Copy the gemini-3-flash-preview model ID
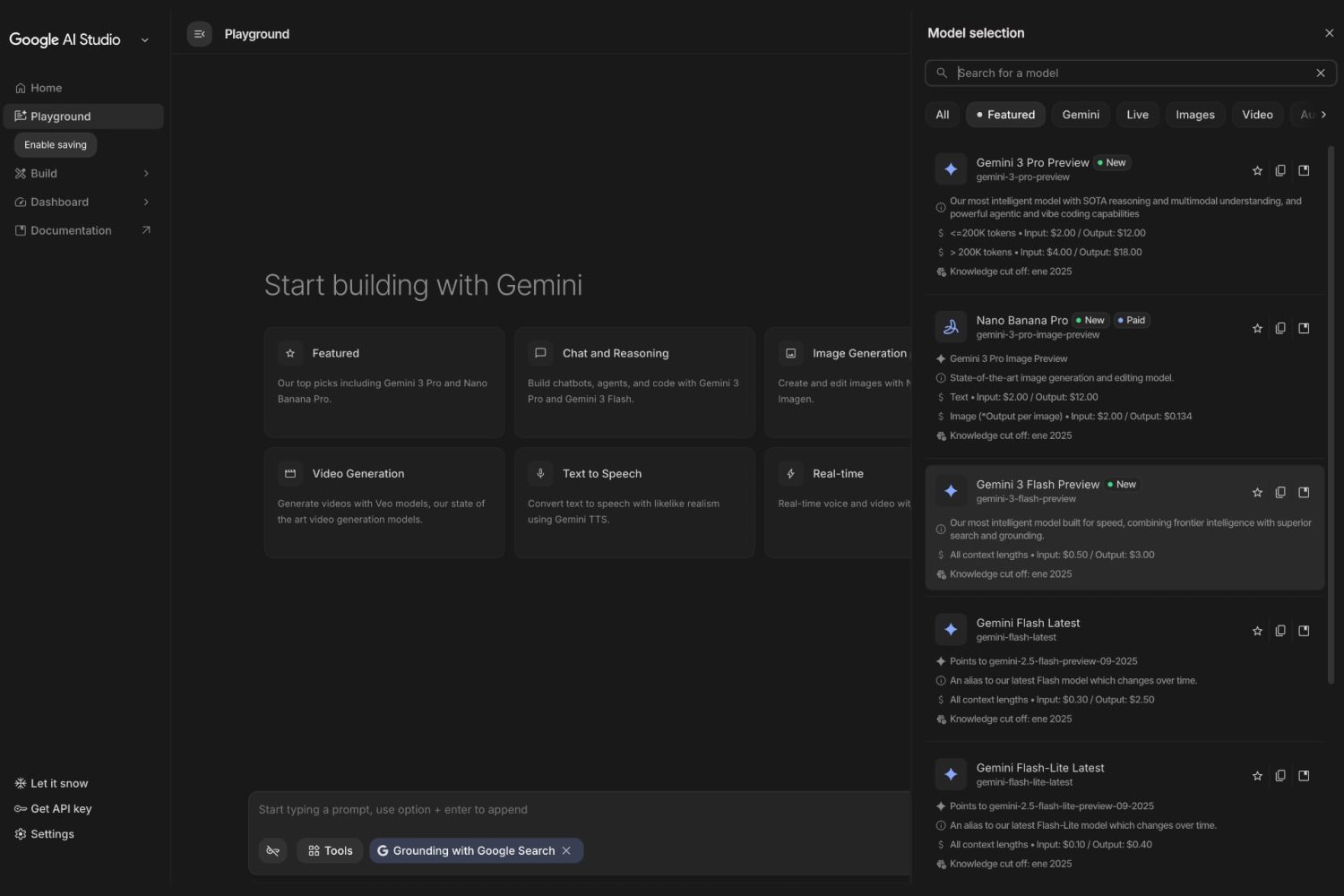Viewport: 1344px width, 896px height. (1280, 492)
